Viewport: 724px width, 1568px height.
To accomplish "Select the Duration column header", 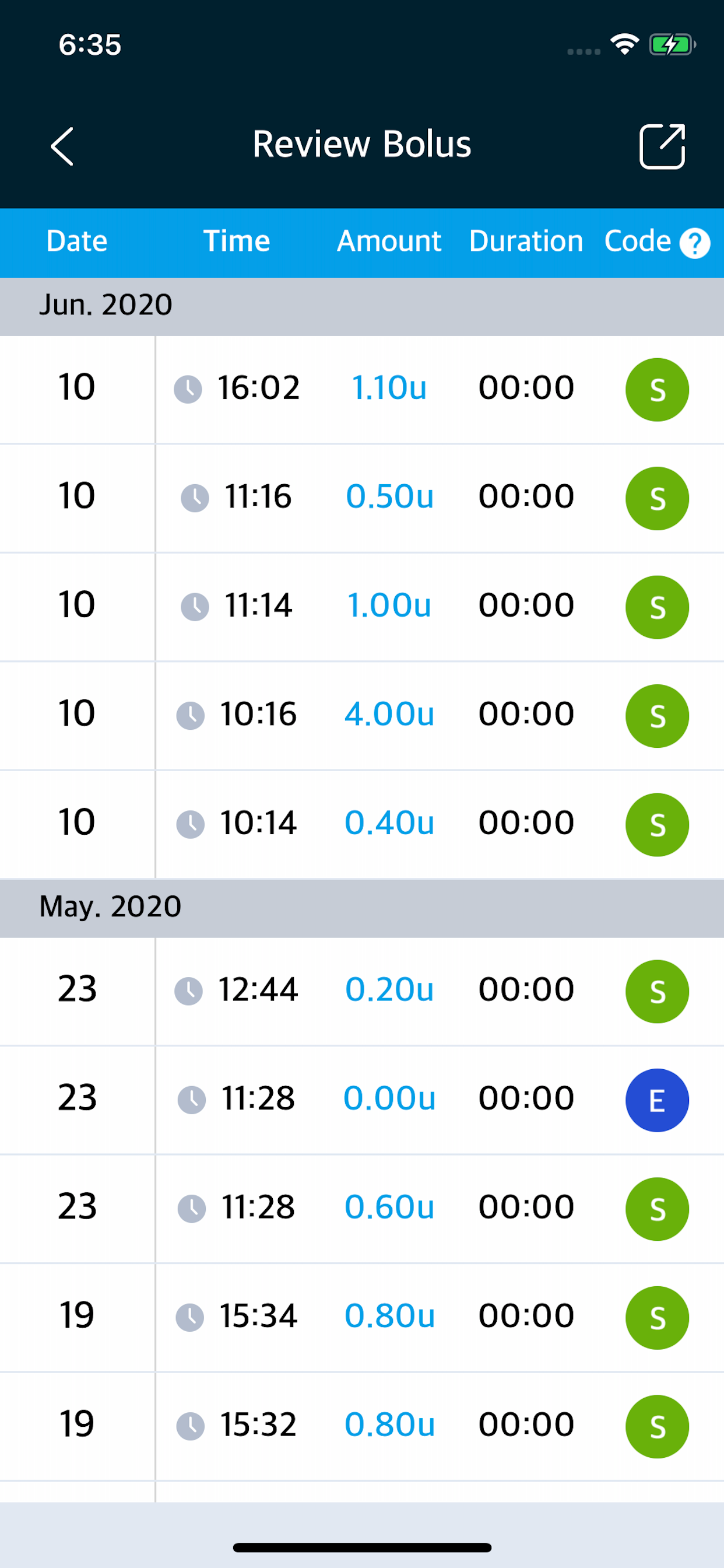I will click(x=526, y=241).
